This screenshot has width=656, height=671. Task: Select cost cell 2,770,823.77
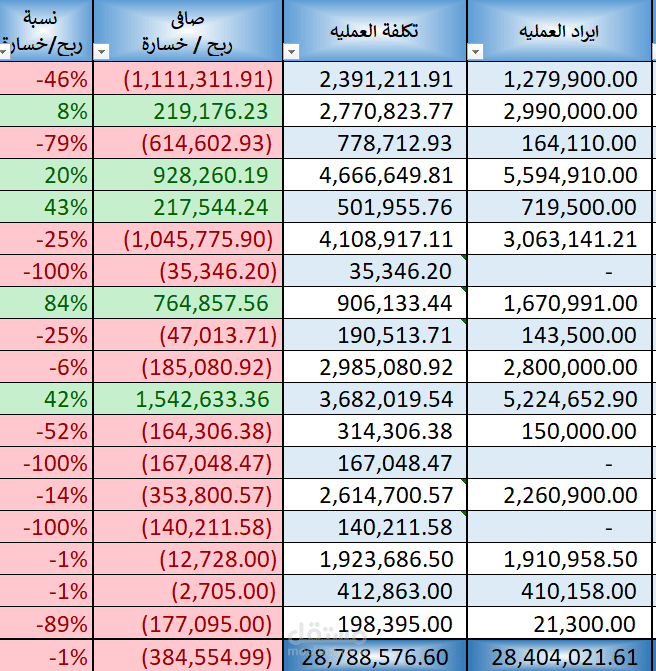pyautogui.click(x=375, y=111)
